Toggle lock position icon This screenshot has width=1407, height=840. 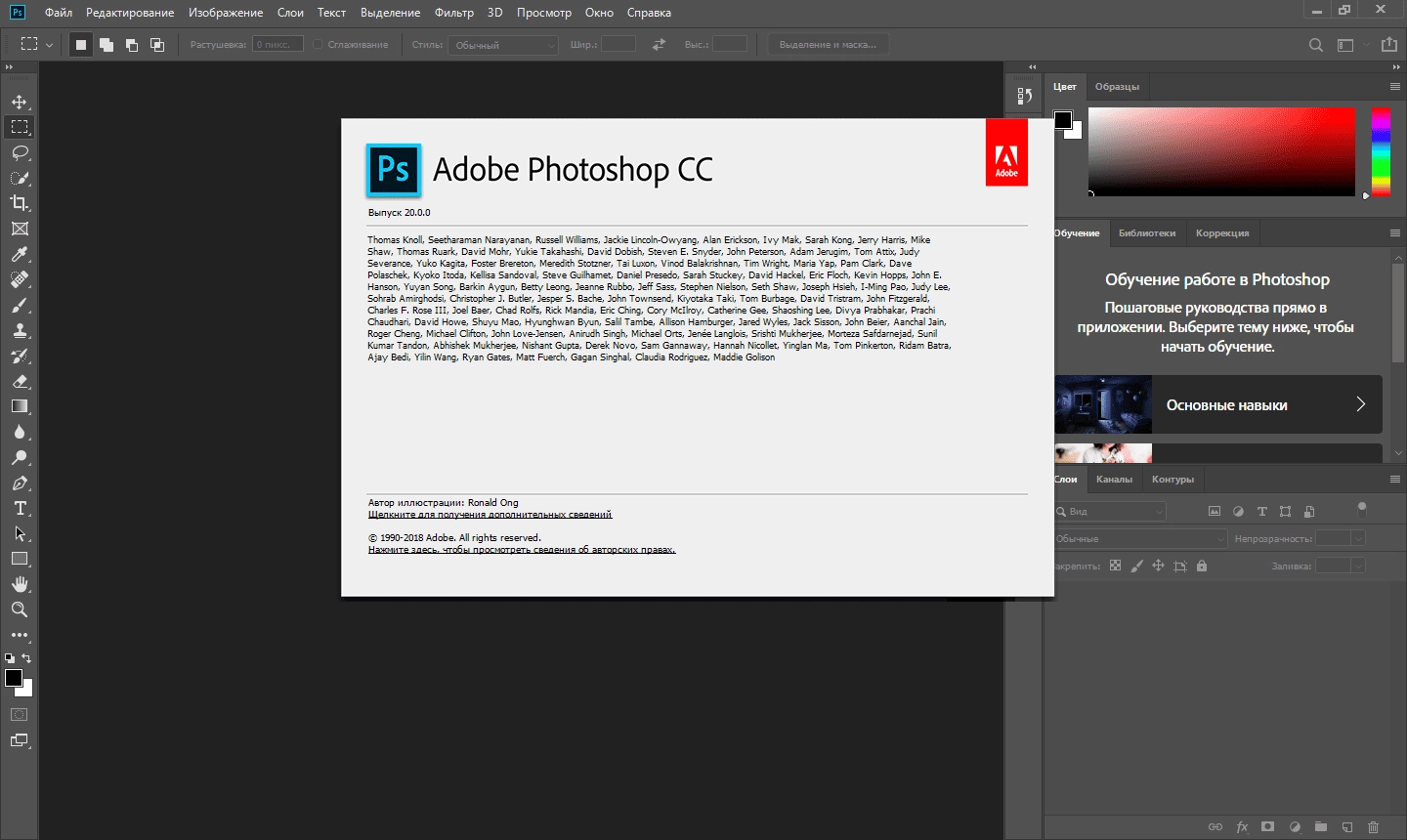click(x=1158, y=566)
